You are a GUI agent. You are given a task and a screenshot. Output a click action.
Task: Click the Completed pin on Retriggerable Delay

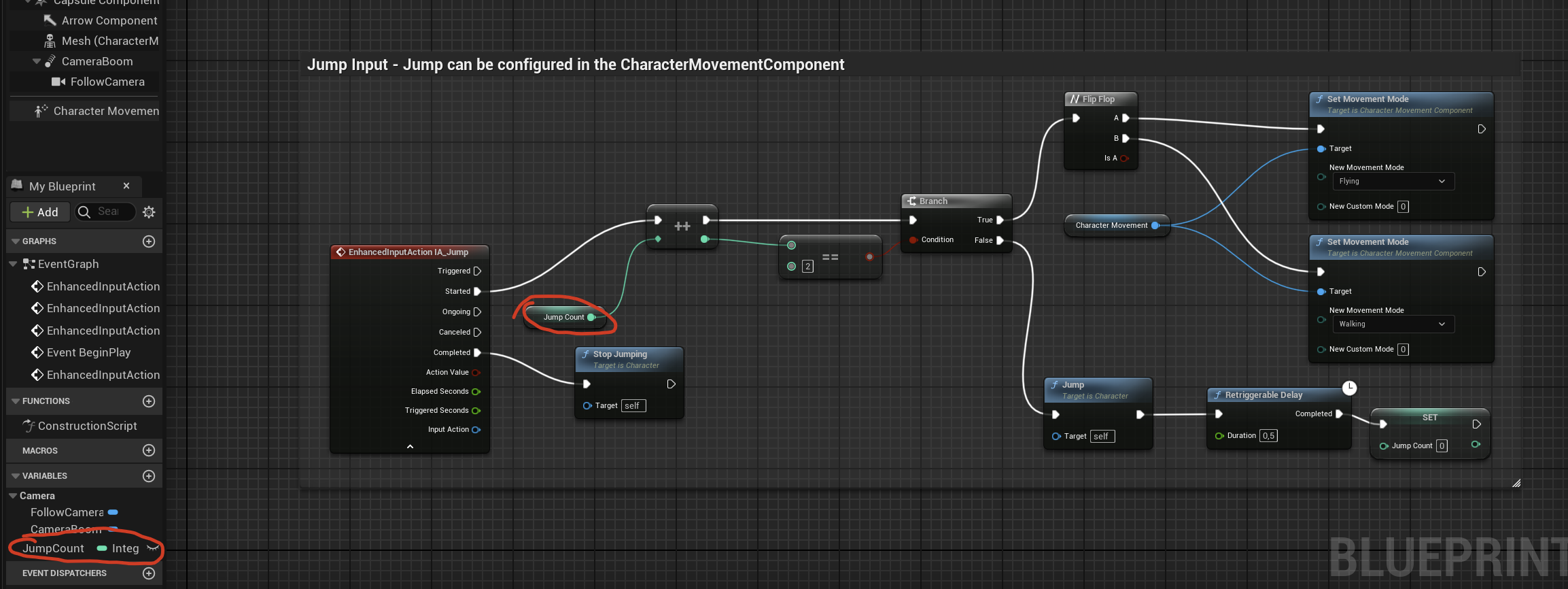(1339, 414)
